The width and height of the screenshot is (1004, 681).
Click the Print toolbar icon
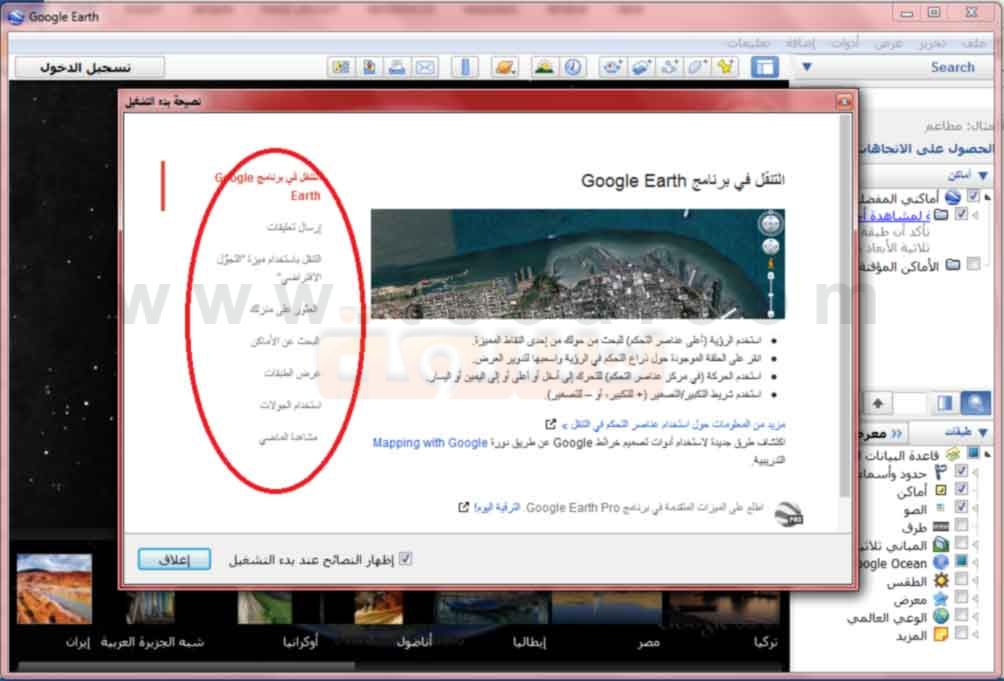(x=397, y=67)
